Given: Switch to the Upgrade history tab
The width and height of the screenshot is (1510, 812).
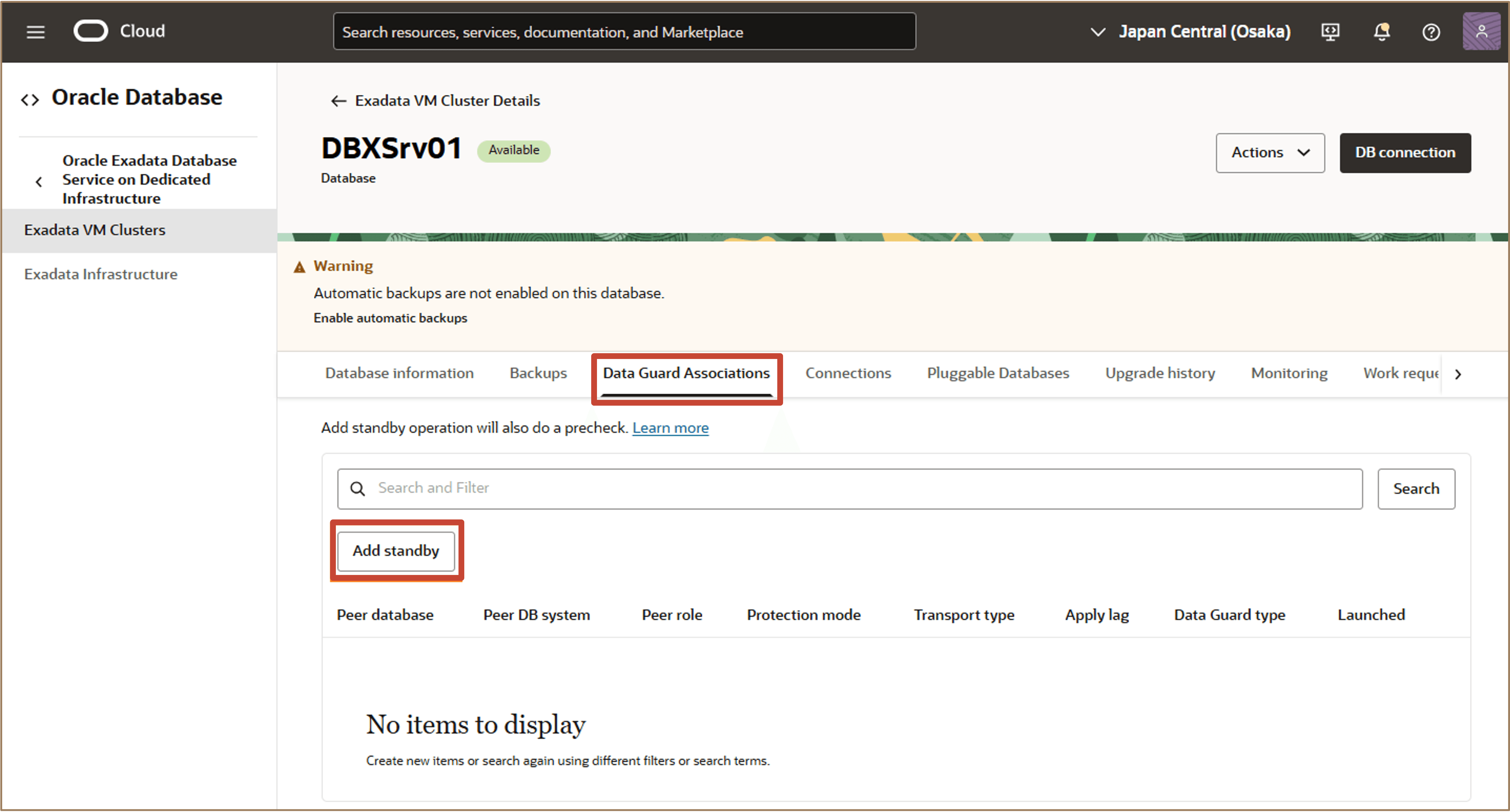Looking at the screenshot, I should pyautogui.click(x=1159, y=373).
